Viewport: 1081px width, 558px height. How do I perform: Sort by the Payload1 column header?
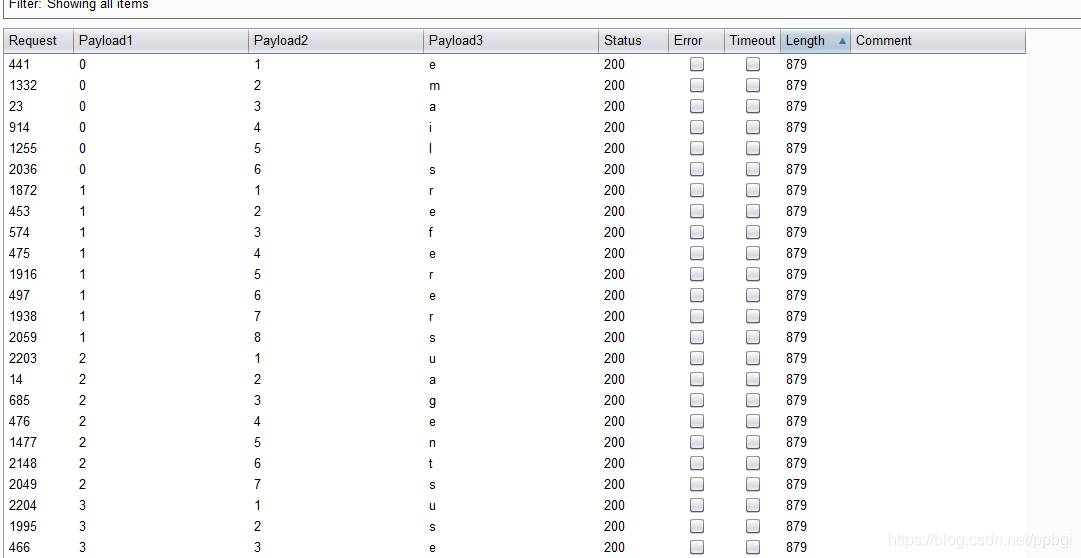pos(161,41)
